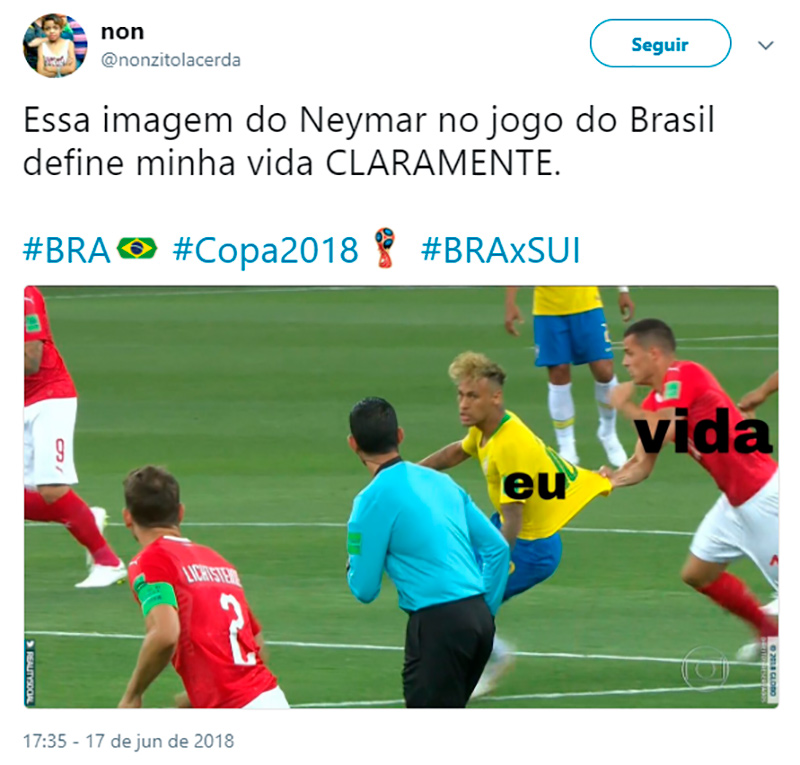The height and width of the screenshot is (765, 800).
Task: Click the number 2 on Lichtsteiner's jersey
Action: click(x=237, y=629)
